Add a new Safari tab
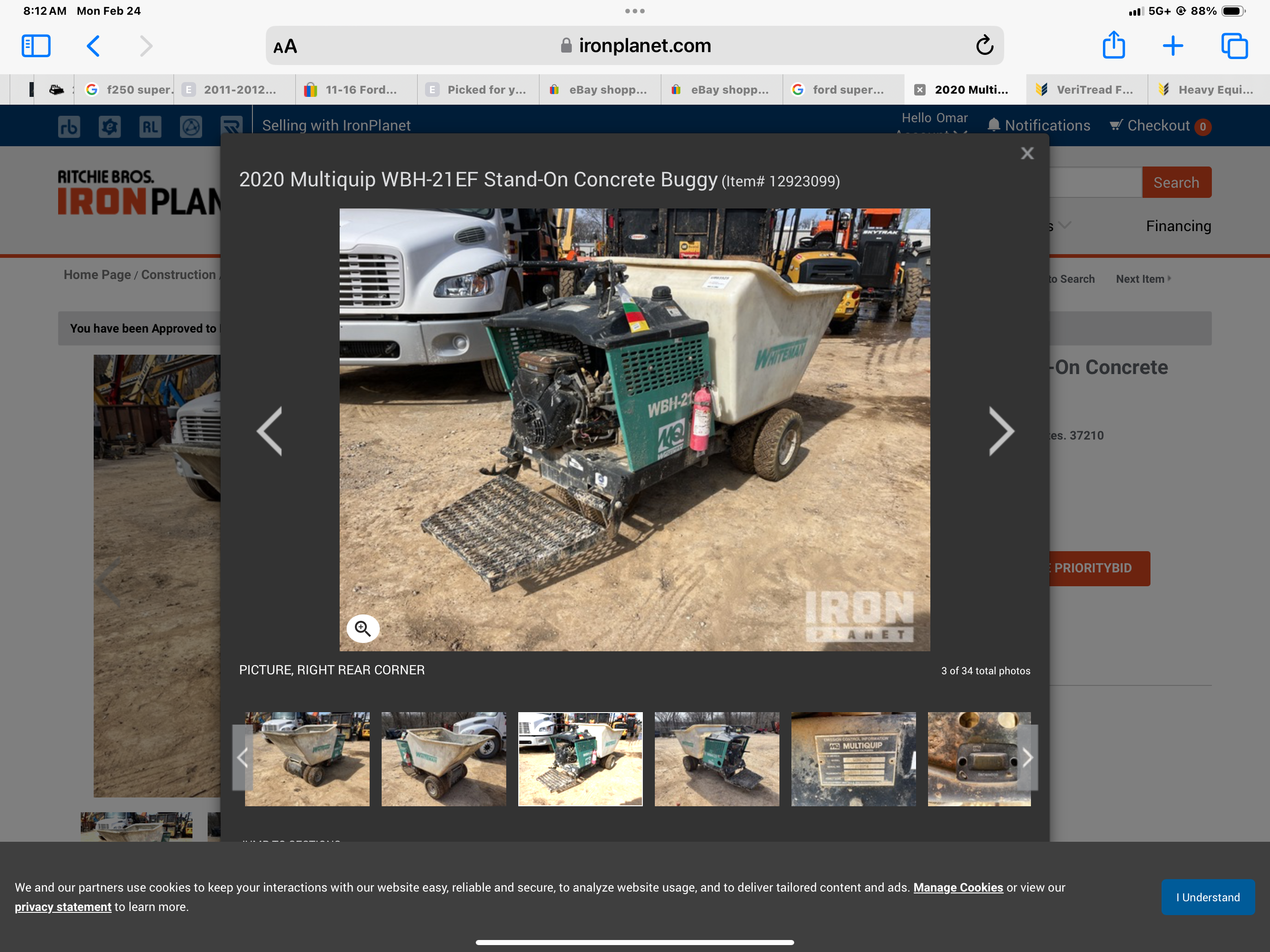Image resolution: width=1270 pixels, height=952 pixels. (x=1173, y=46)
